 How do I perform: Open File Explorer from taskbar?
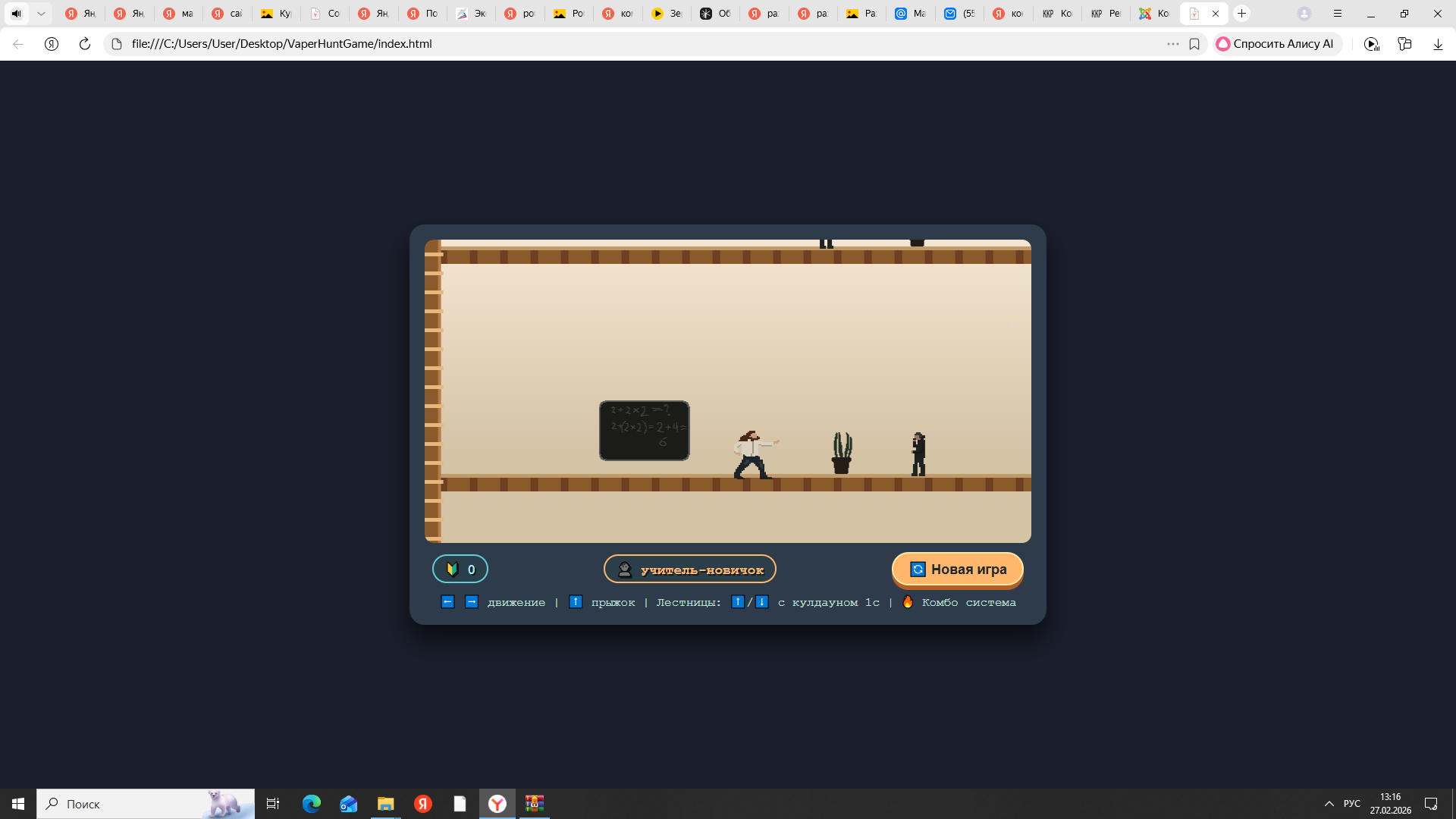coord(385,804)
